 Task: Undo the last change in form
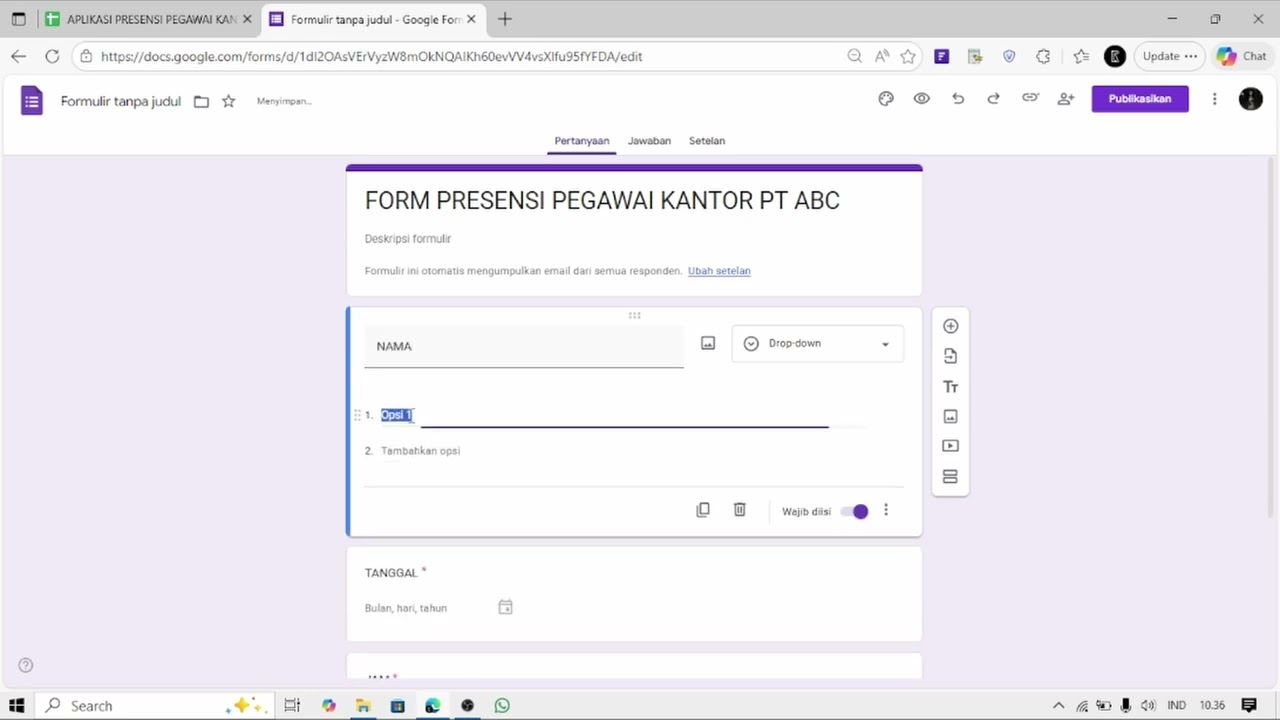958,99
